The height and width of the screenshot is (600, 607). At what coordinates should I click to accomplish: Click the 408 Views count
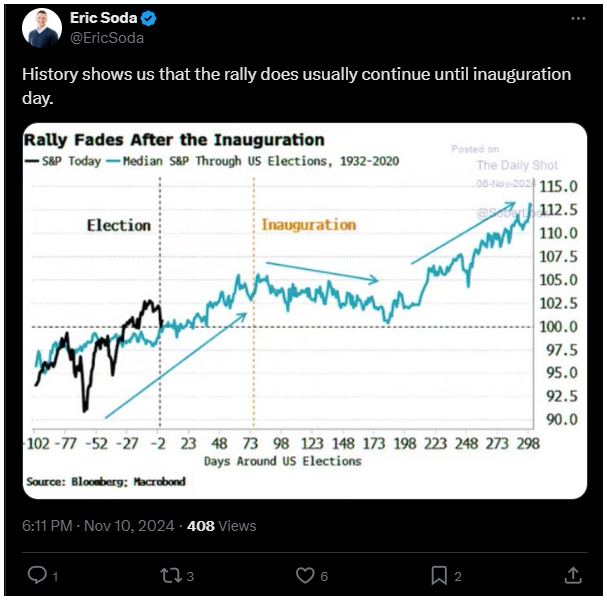pyautogui.click(x=221, y=526)
